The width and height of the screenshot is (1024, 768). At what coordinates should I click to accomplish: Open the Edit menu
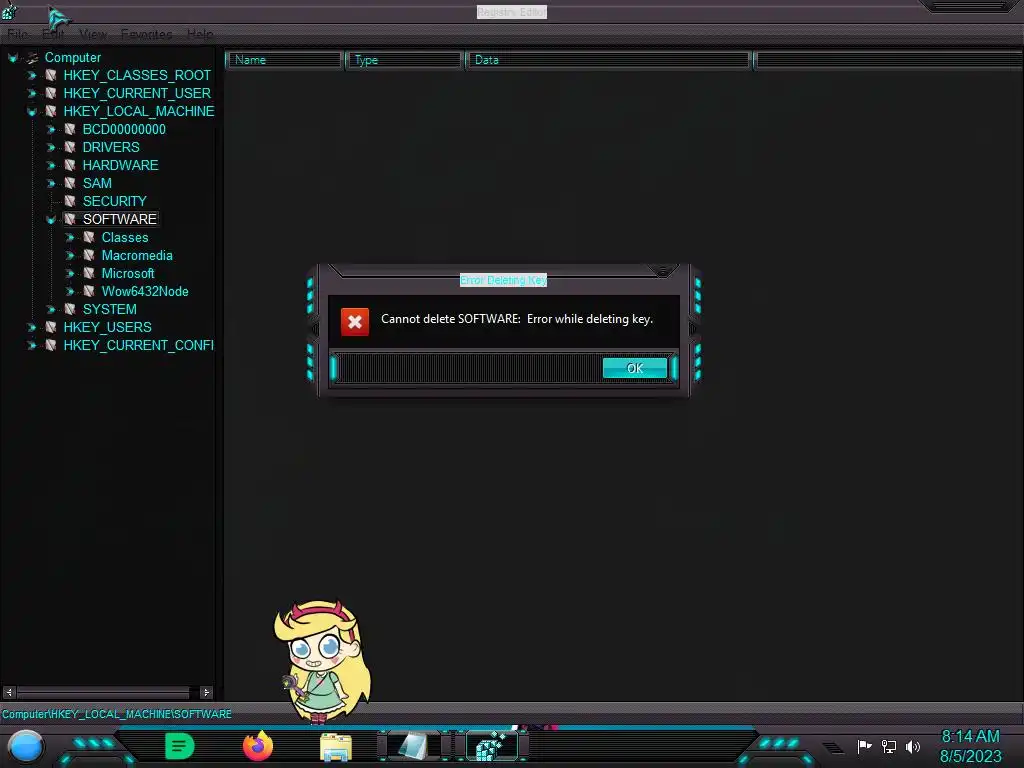click(x=53, y=34)
